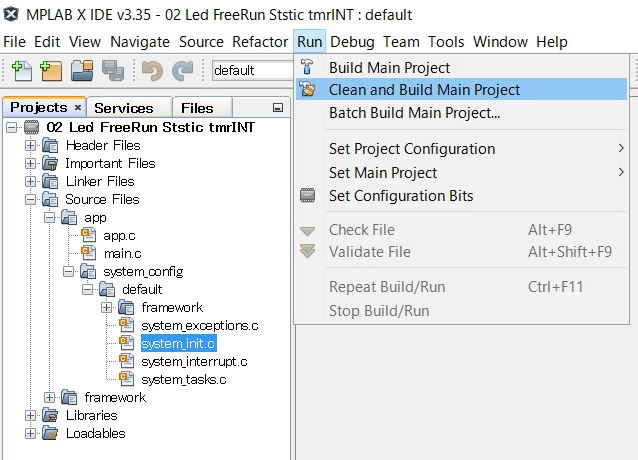Image resolution: width=638 pixels, height=460 pixels.
Task: Click the Open Project toolbar icon
Action: click(82, 70)
